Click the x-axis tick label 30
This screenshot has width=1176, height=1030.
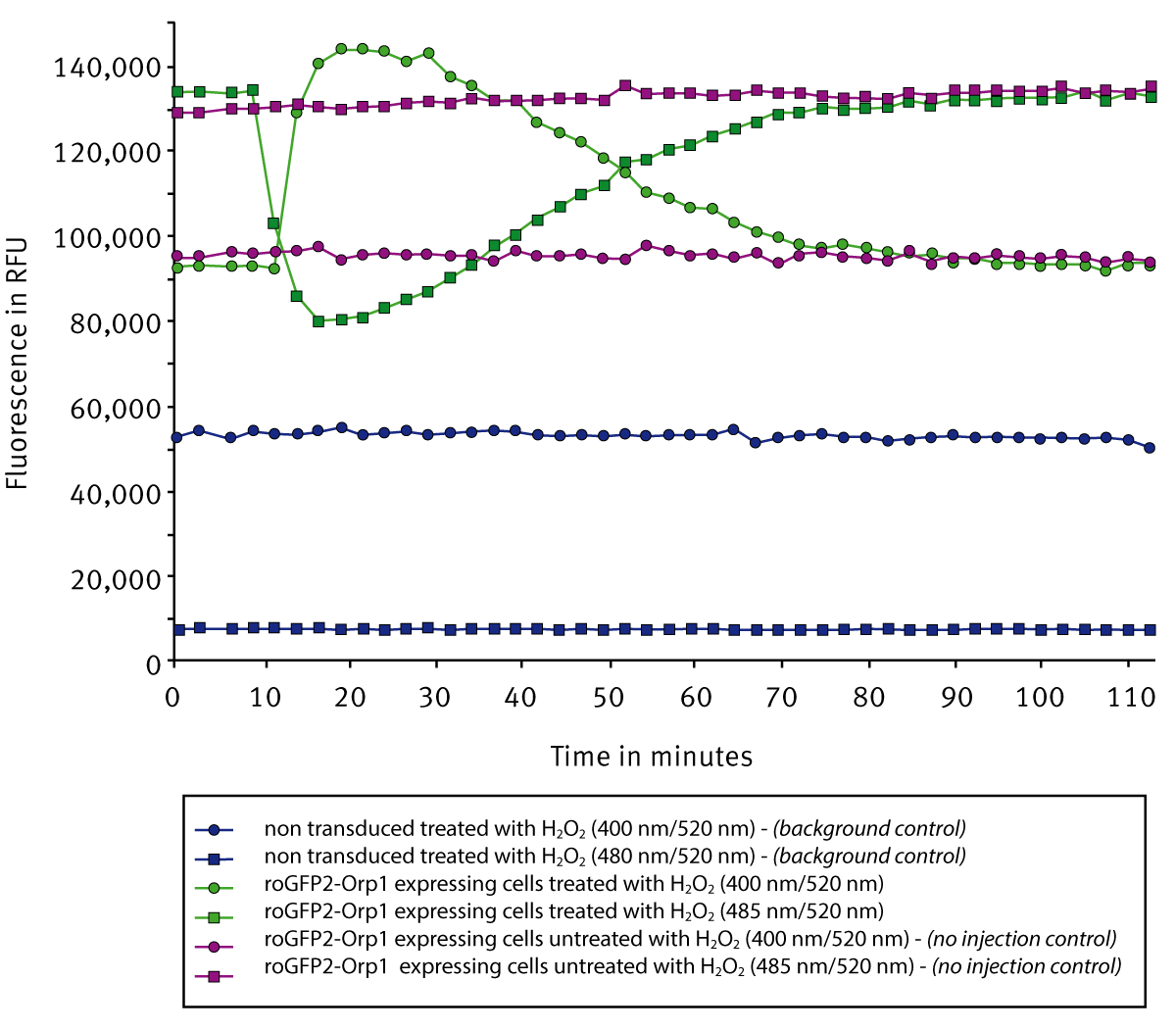click(x=436, y=697)
